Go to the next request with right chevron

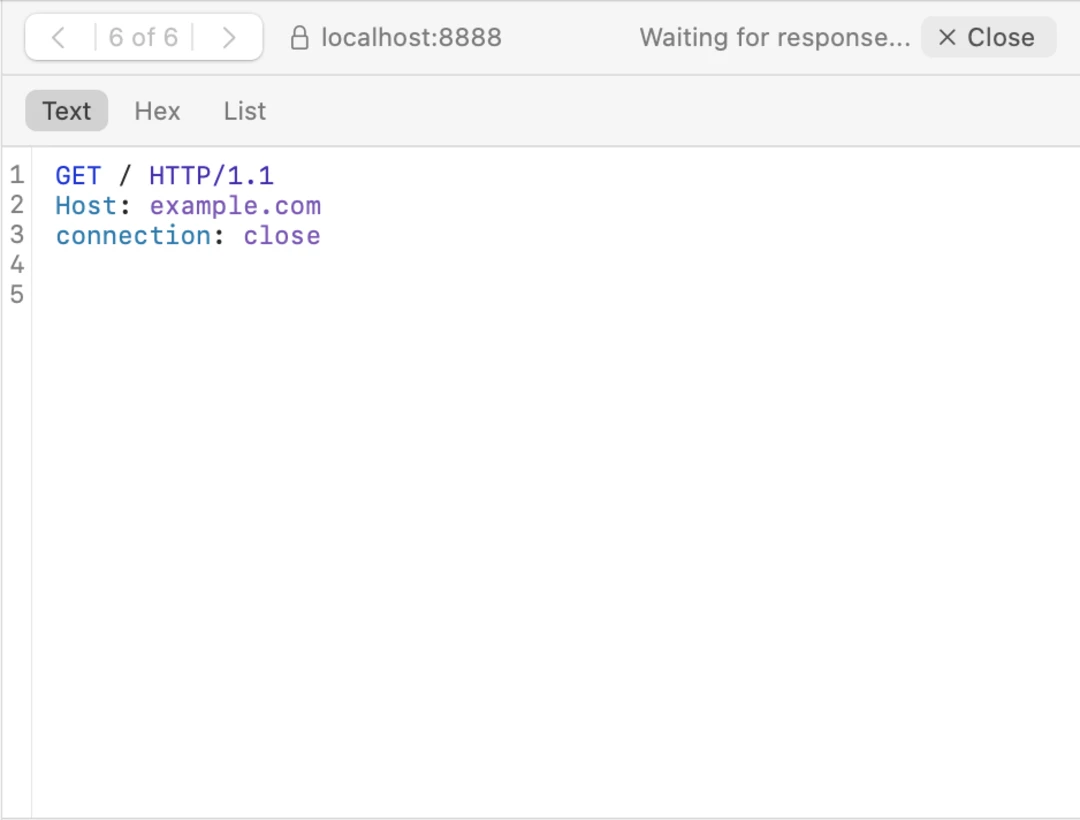229,38
